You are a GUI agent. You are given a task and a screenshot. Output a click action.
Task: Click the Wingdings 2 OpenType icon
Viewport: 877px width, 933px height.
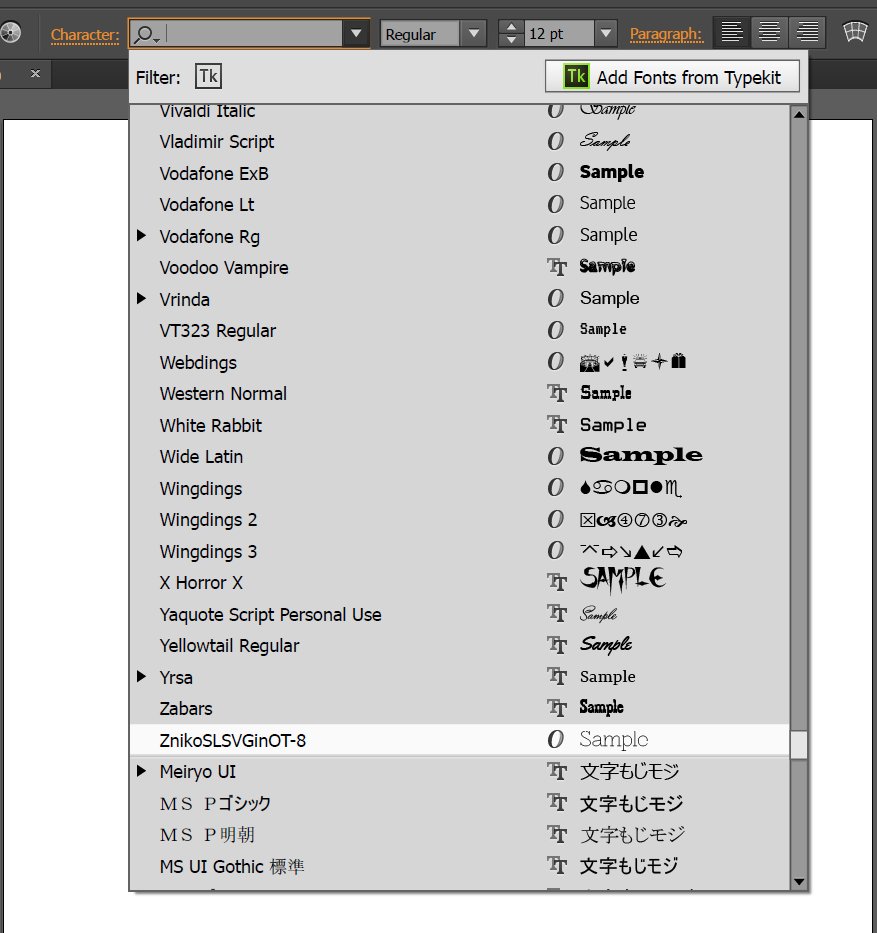coord(555,519)
